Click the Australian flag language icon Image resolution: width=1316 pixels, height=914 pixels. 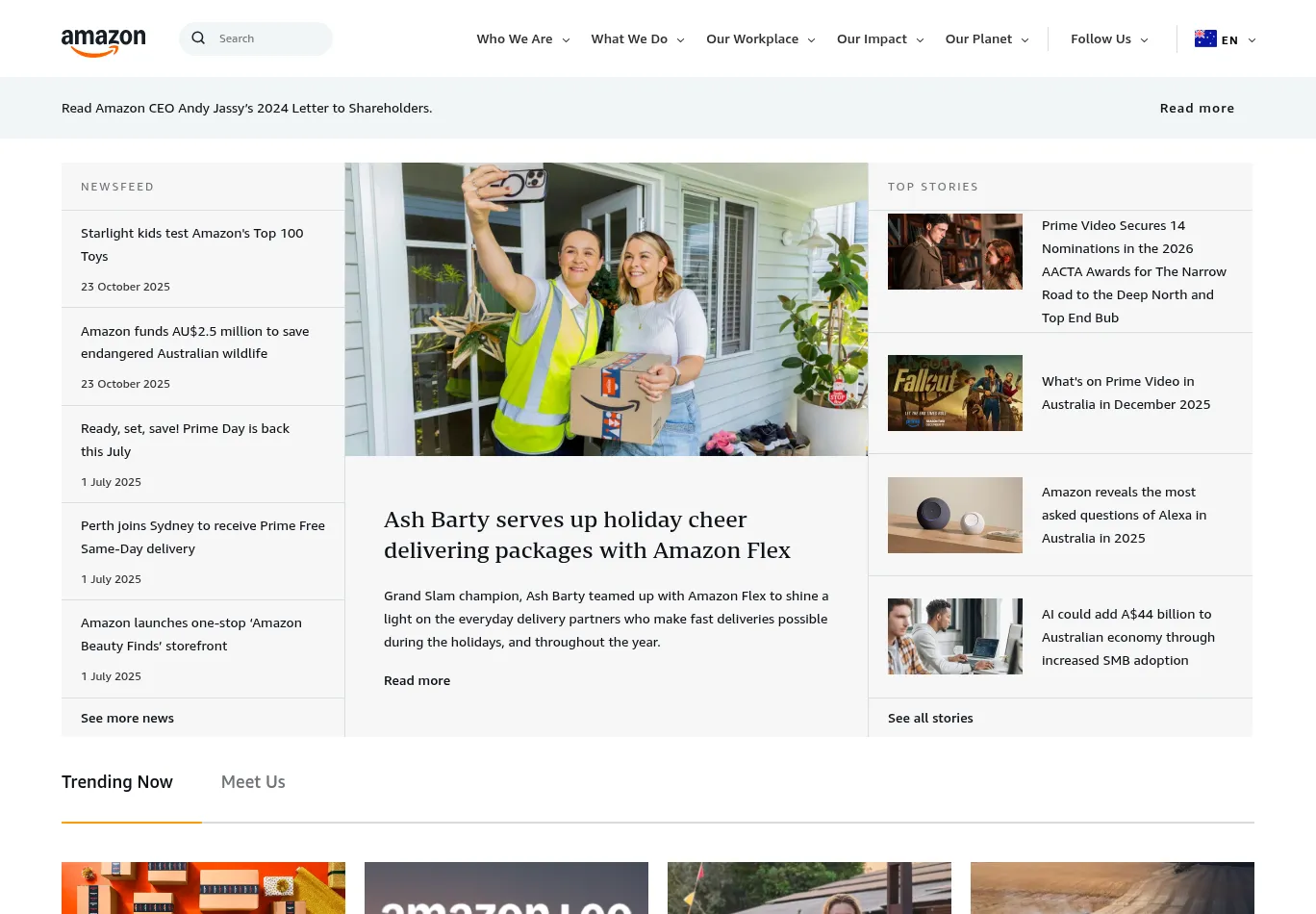[1205, 38]
